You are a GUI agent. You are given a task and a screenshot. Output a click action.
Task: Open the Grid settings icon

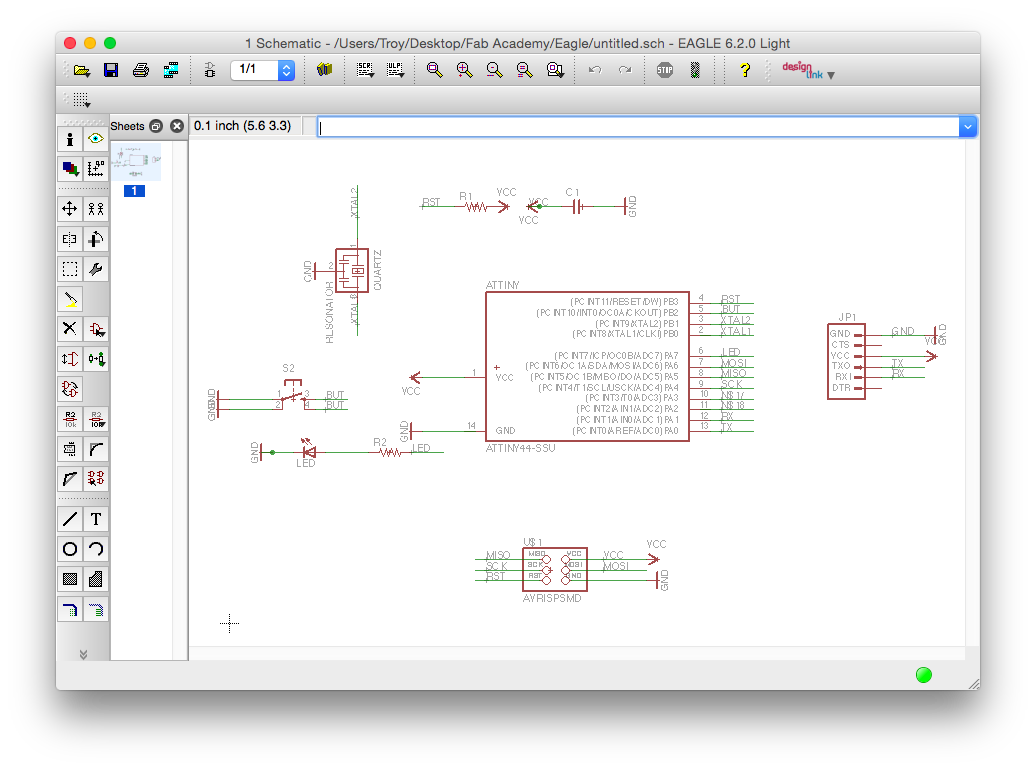click(x=82, y=100)
